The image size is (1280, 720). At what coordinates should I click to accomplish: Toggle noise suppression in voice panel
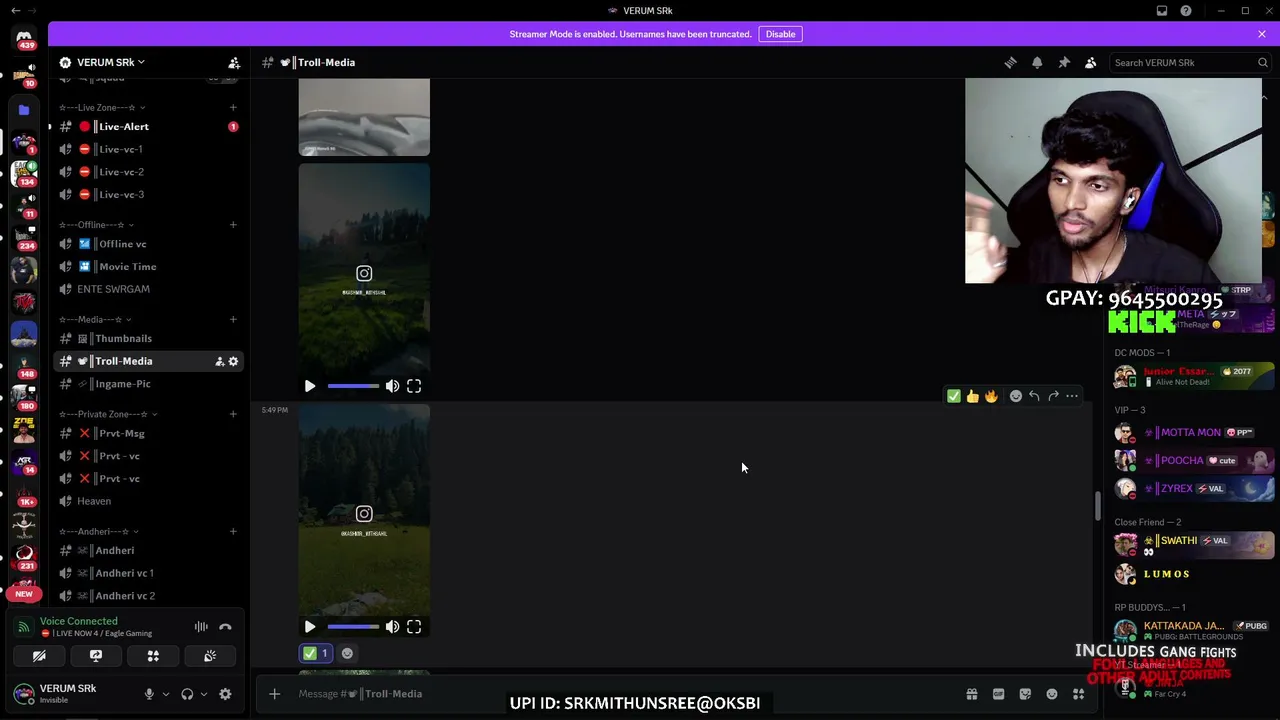click(x=201, y=627)
